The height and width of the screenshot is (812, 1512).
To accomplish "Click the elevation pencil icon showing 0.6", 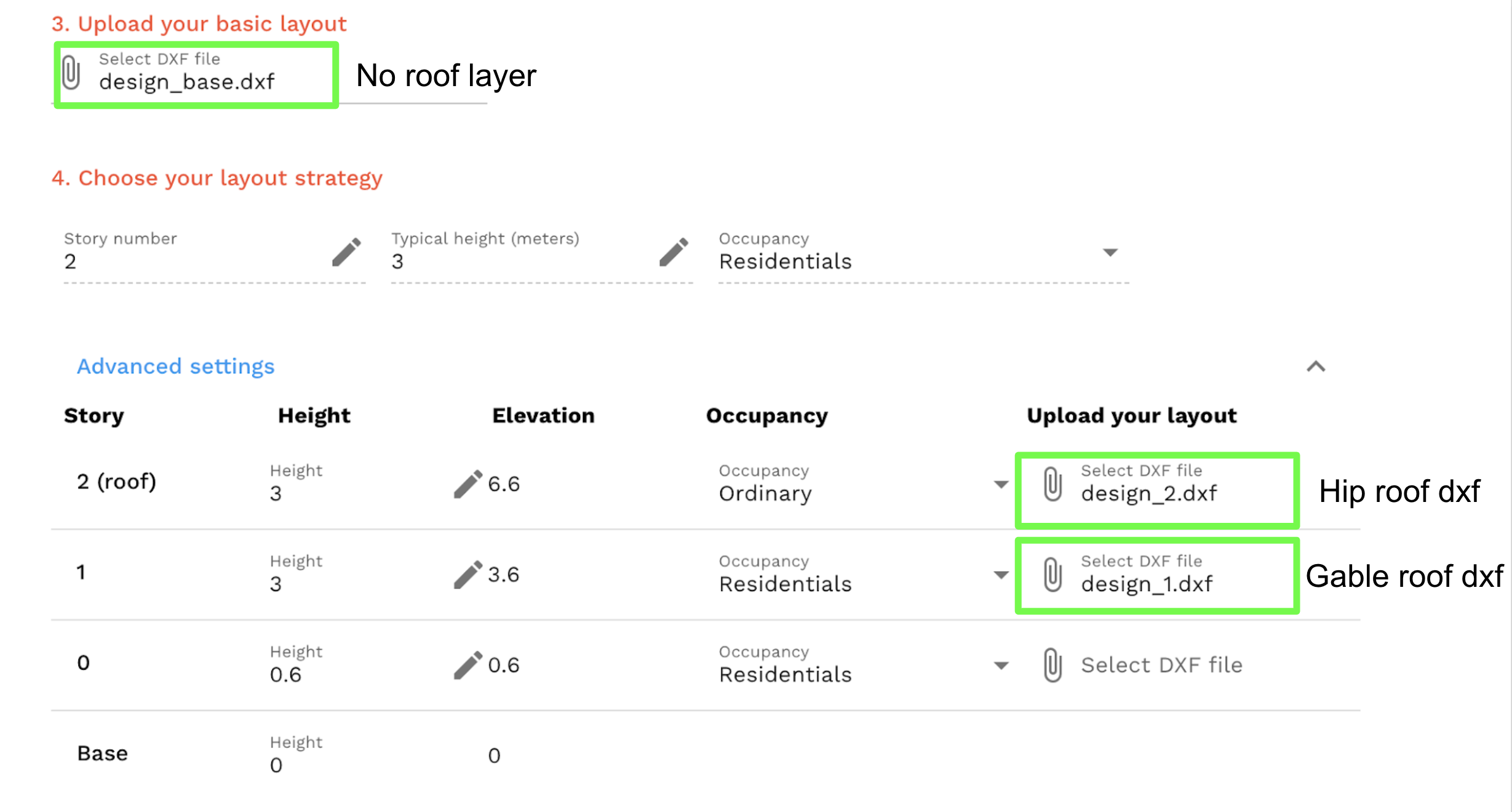I will [x=468, y=665].
